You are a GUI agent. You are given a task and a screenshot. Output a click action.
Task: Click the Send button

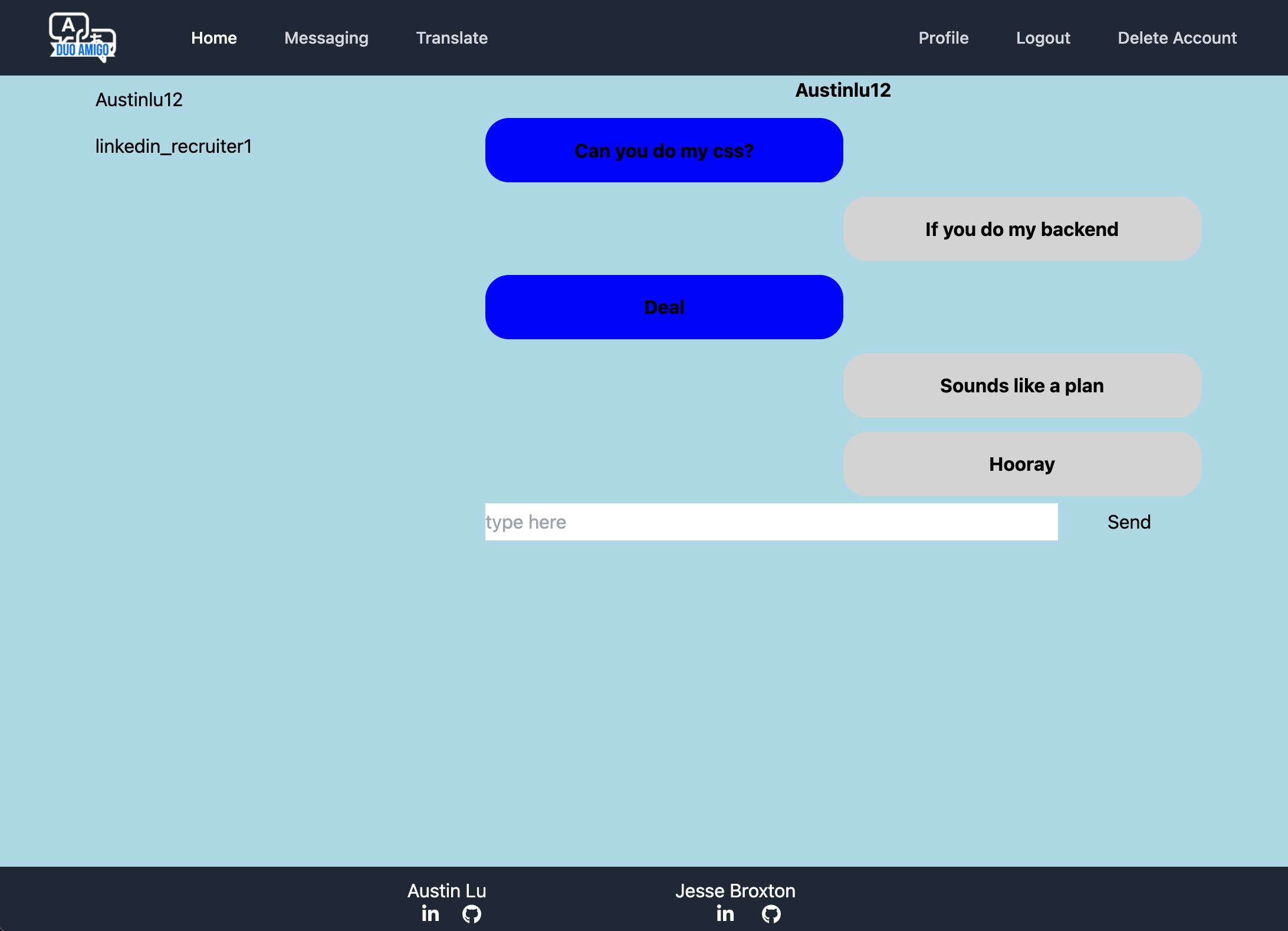click(1129, 522)
